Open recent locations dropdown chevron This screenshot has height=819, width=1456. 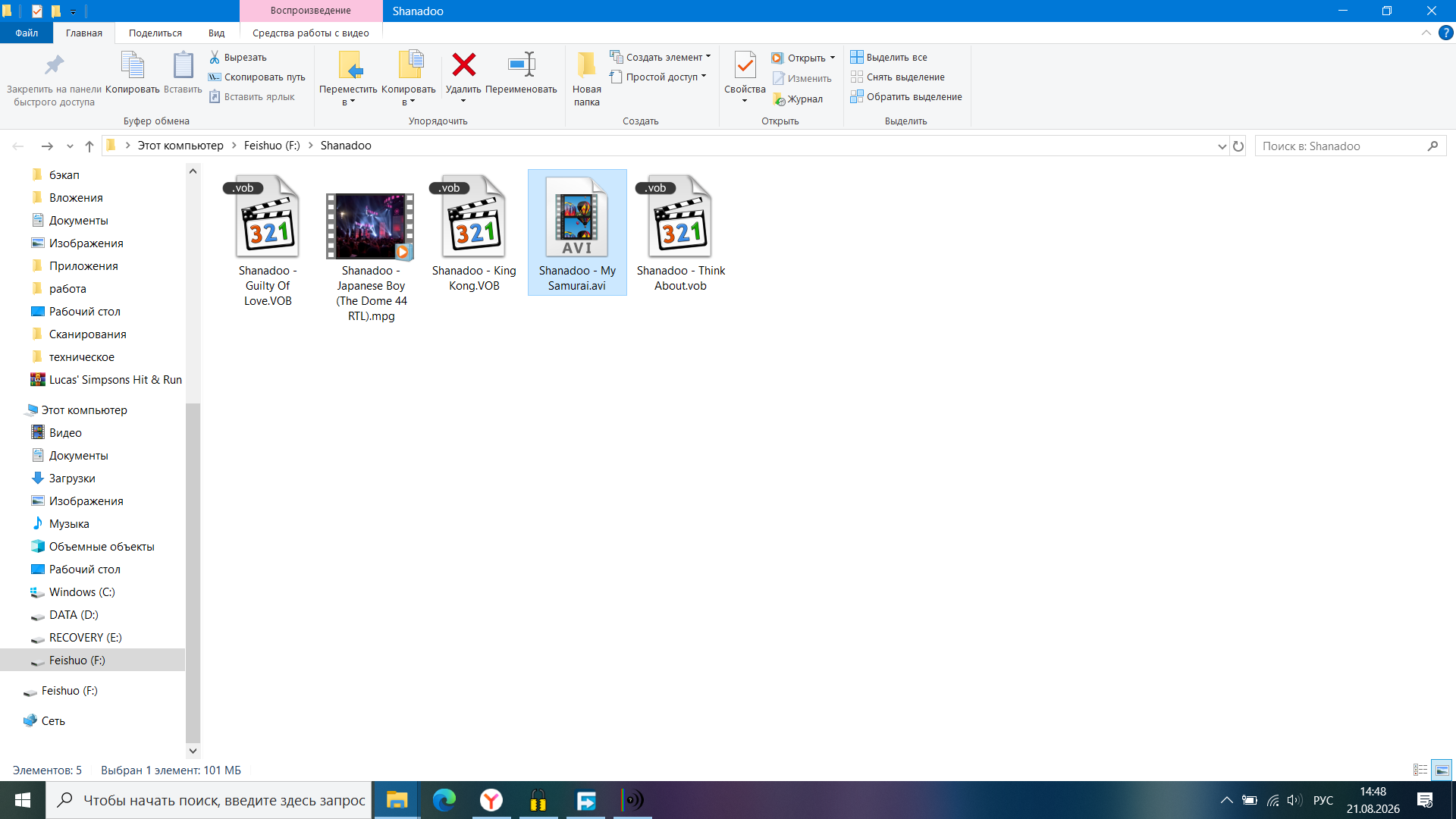click(70, 146)
